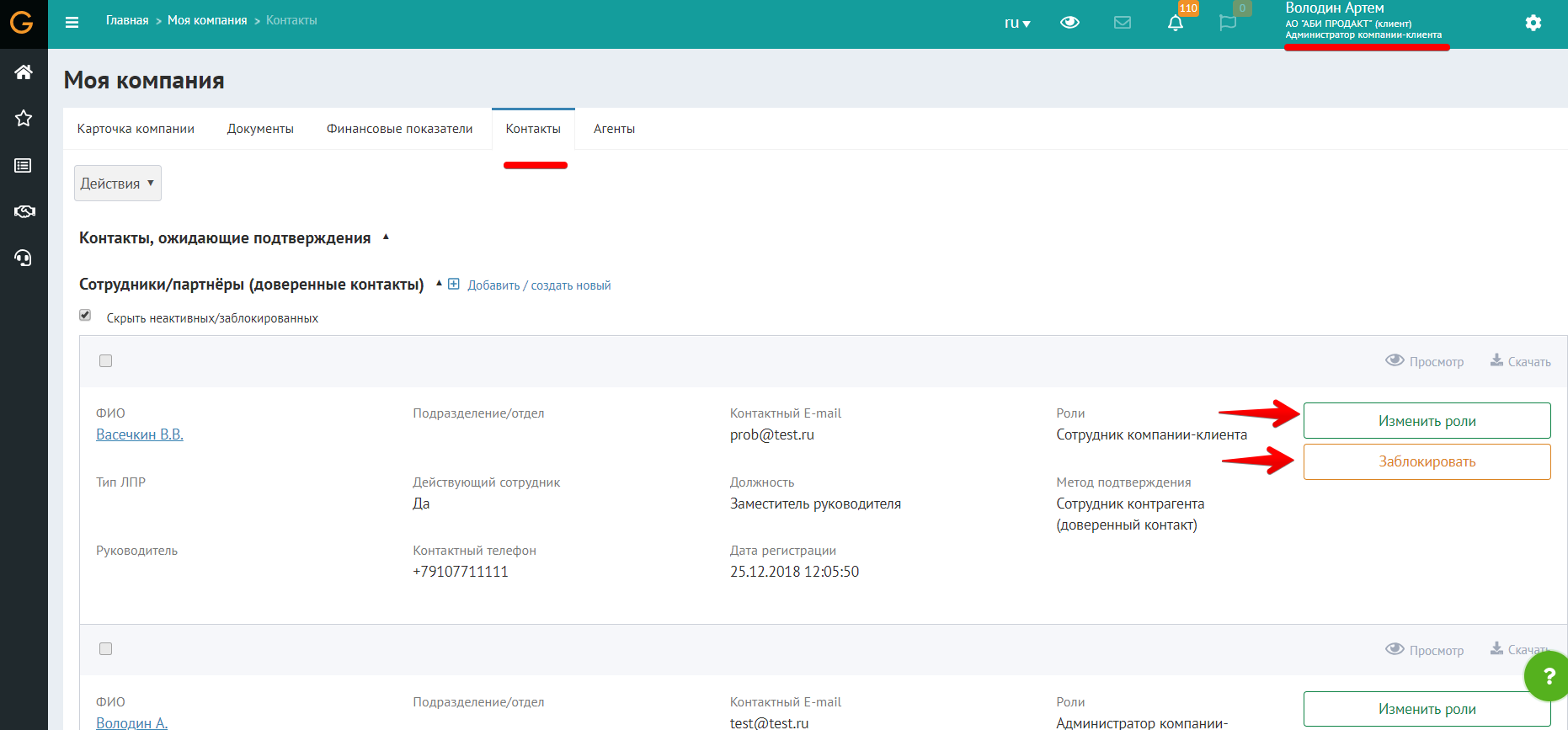Click the green help question mark button

click(x=1547, y=675)
